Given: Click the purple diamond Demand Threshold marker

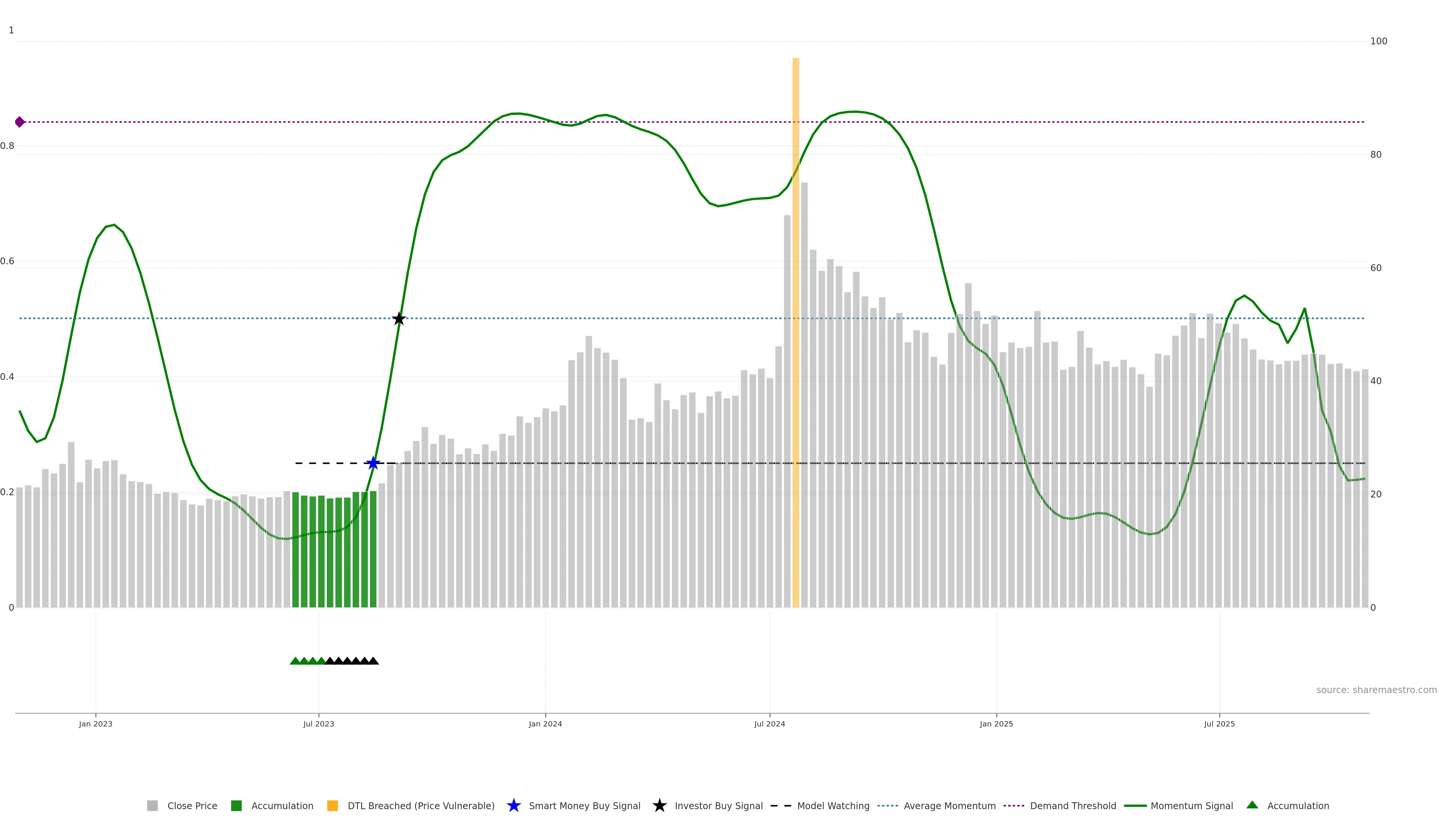Looking at the screenshot, I should tap(20, 122).
